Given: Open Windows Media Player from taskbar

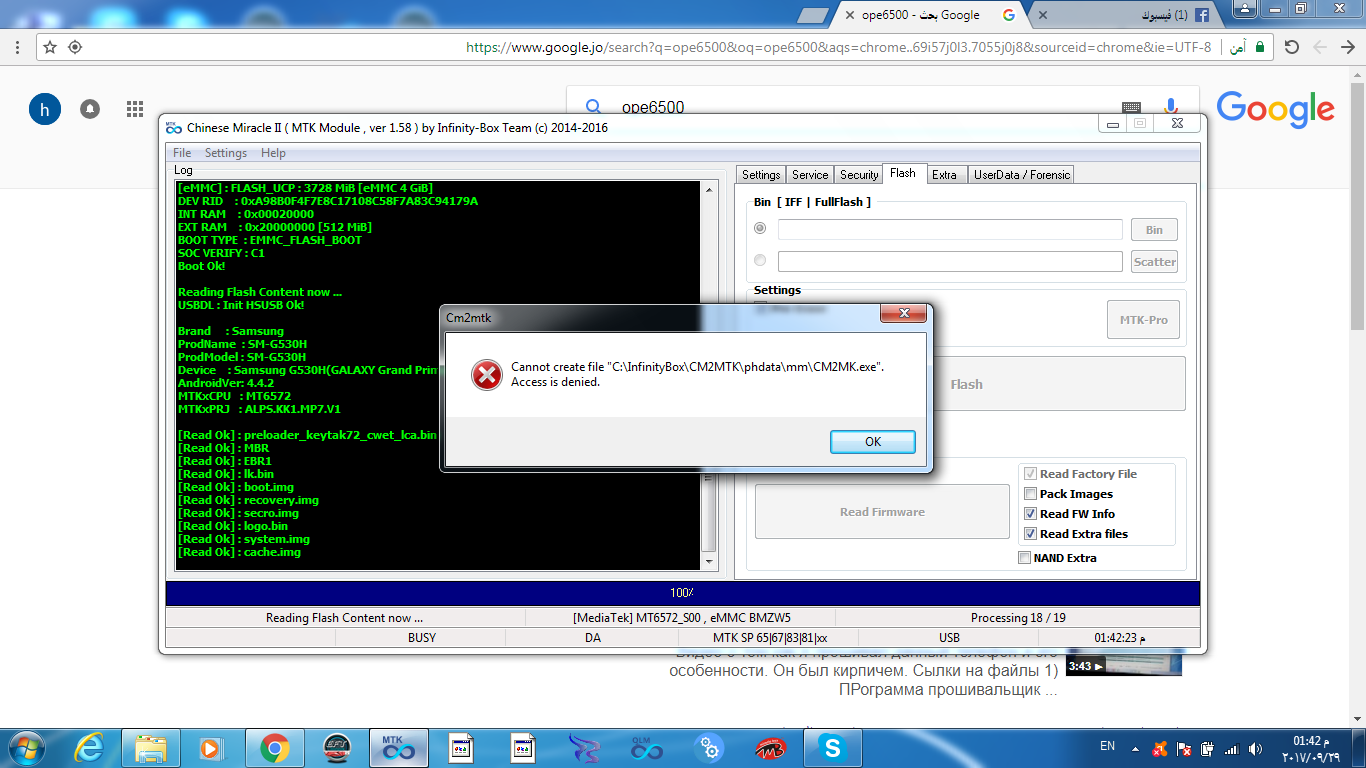Looking at the screenshot, I should click(212, 747).
